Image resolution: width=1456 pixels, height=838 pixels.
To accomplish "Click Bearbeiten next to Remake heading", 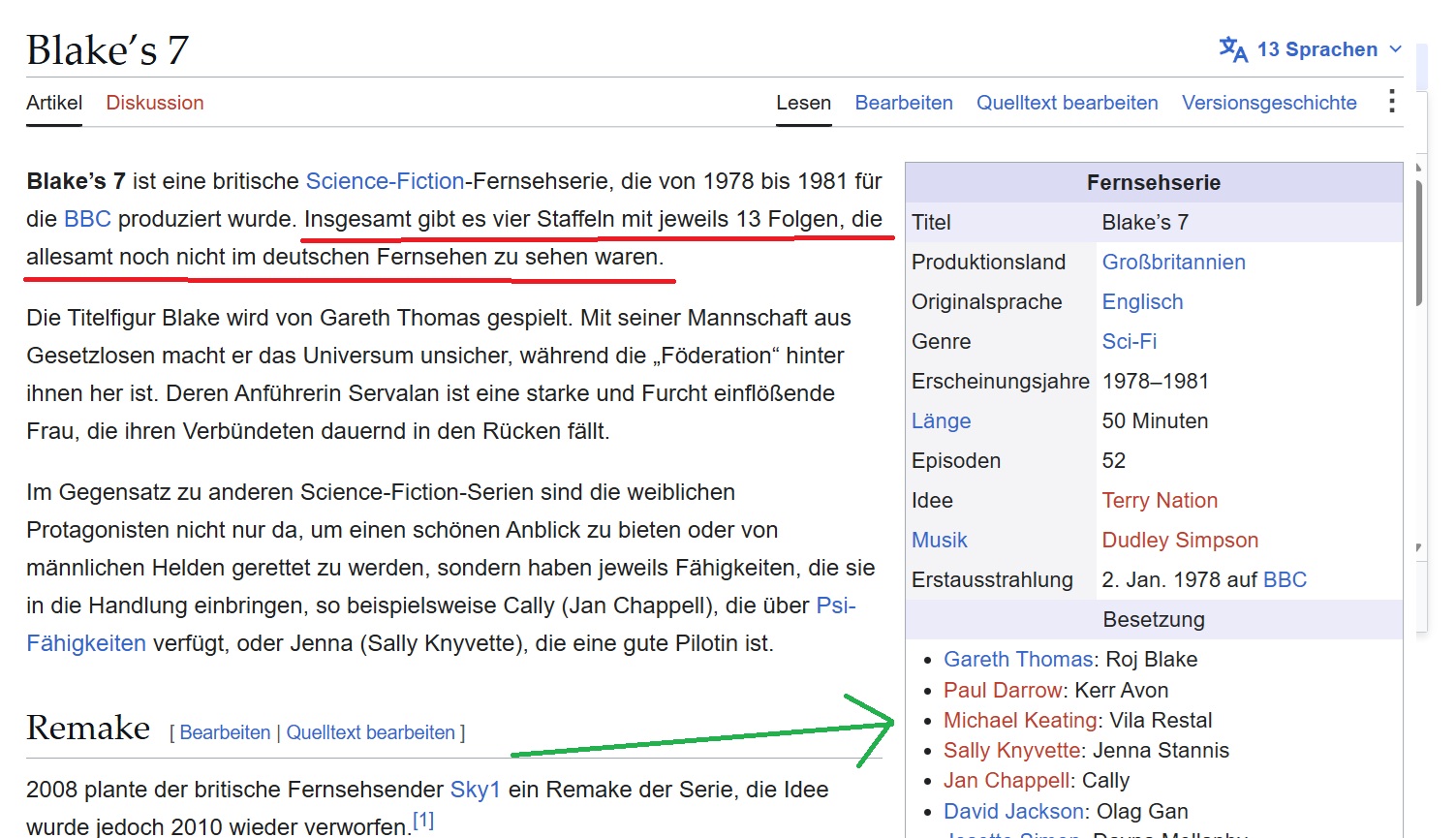I will (x=225, y=732).
